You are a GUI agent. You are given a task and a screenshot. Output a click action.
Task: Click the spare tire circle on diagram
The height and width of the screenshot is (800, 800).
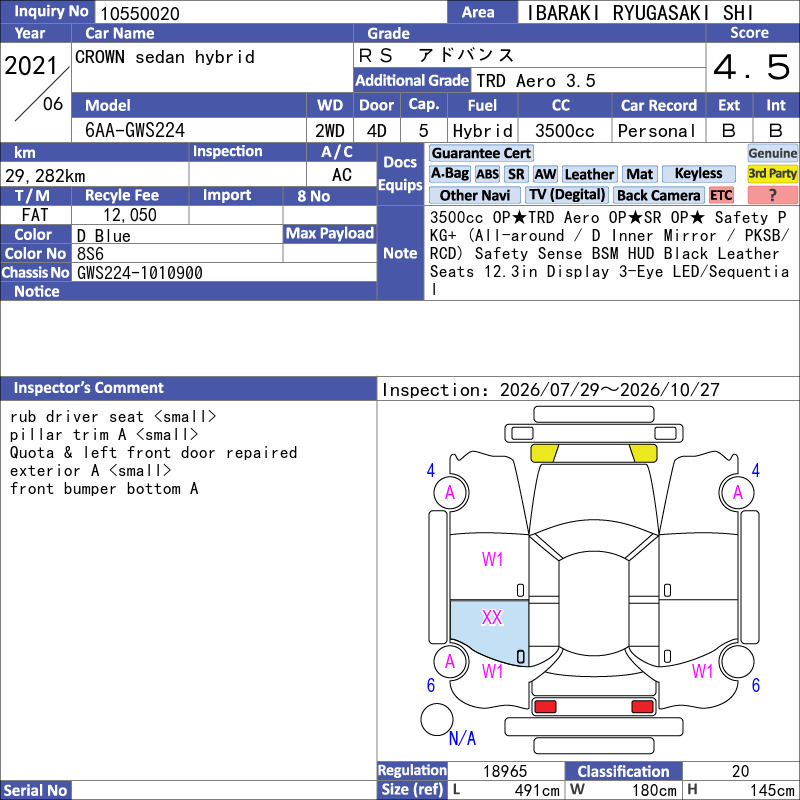coord(437,720)
